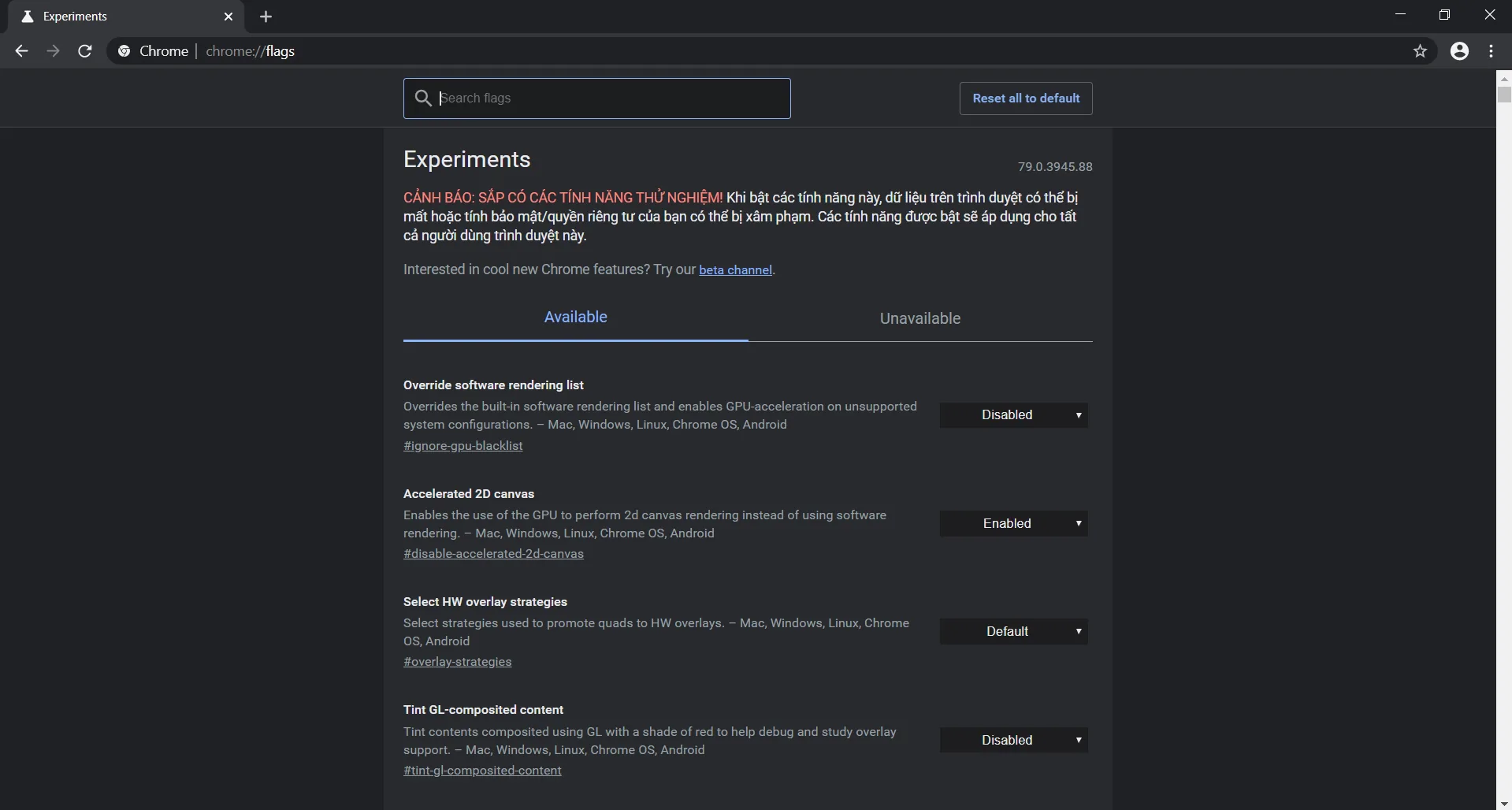Open Accelerated 2D canvas dropdown
Viewport: 1512px width, 810px height.
tap(1013, 524)
